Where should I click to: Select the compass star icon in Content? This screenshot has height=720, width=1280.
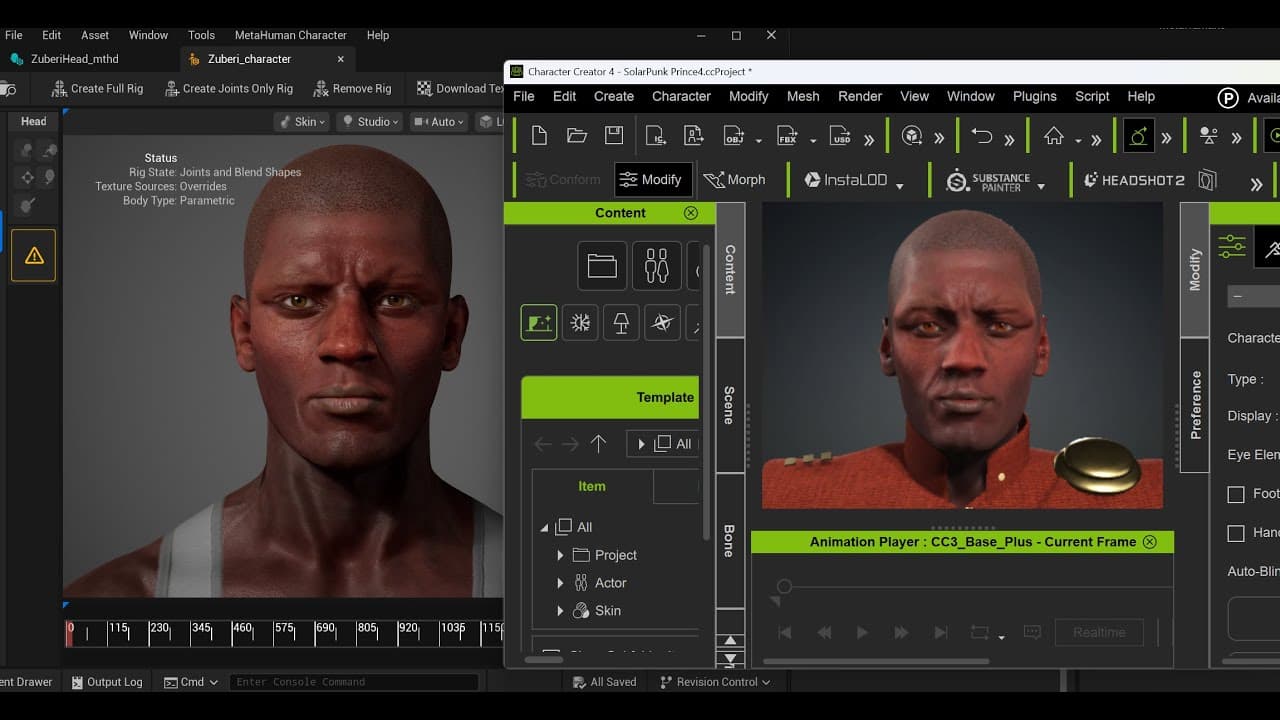(x=662, y=323)
